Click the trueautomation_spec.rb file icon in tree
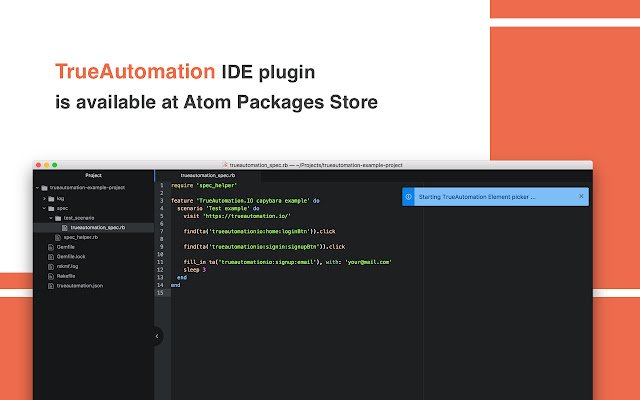The height and width of the screenshot is (400, 640). click(64, 228)
